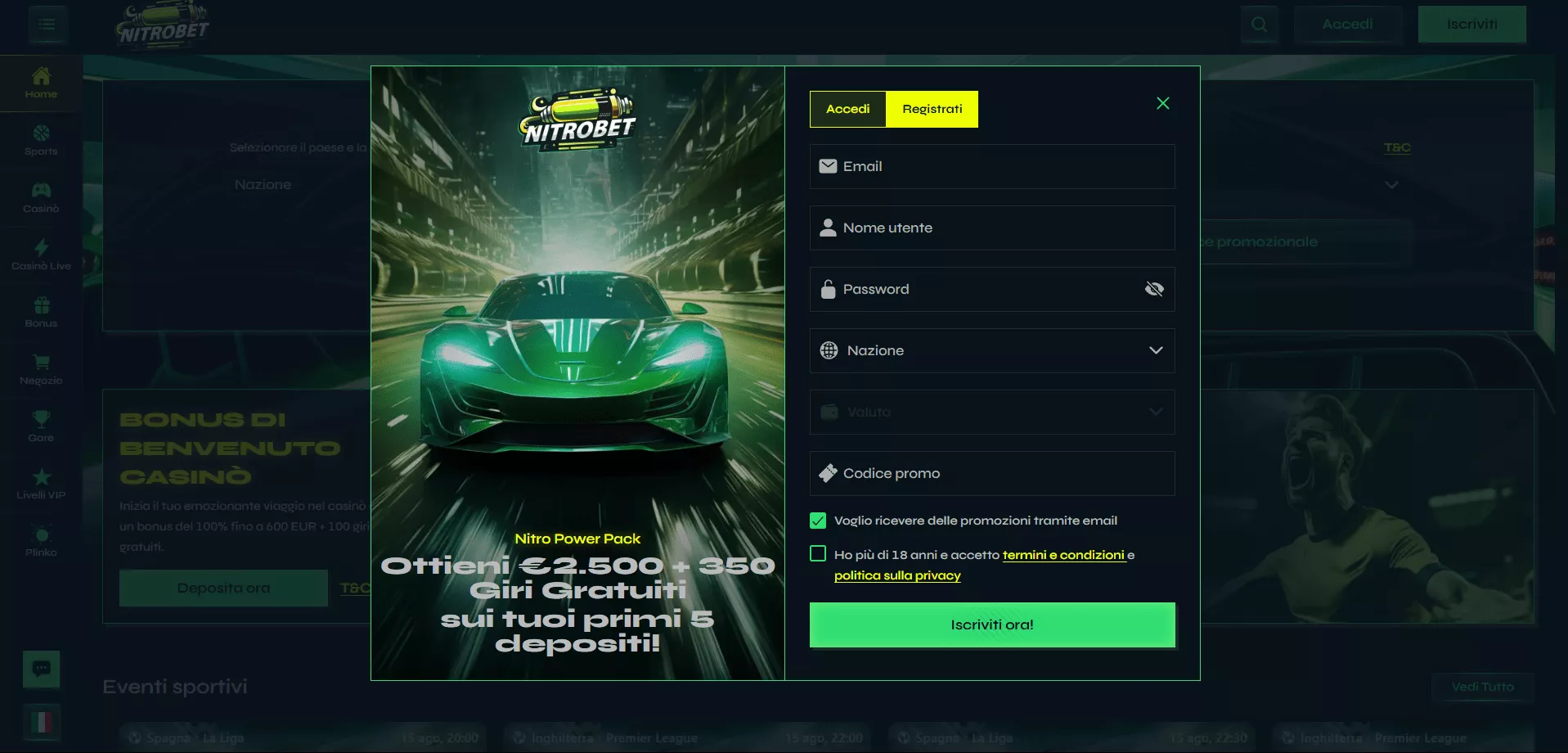Viewport: 1568px width, 753px height.
Task: Open the search magnifier icon
Action: (1260, 25)
